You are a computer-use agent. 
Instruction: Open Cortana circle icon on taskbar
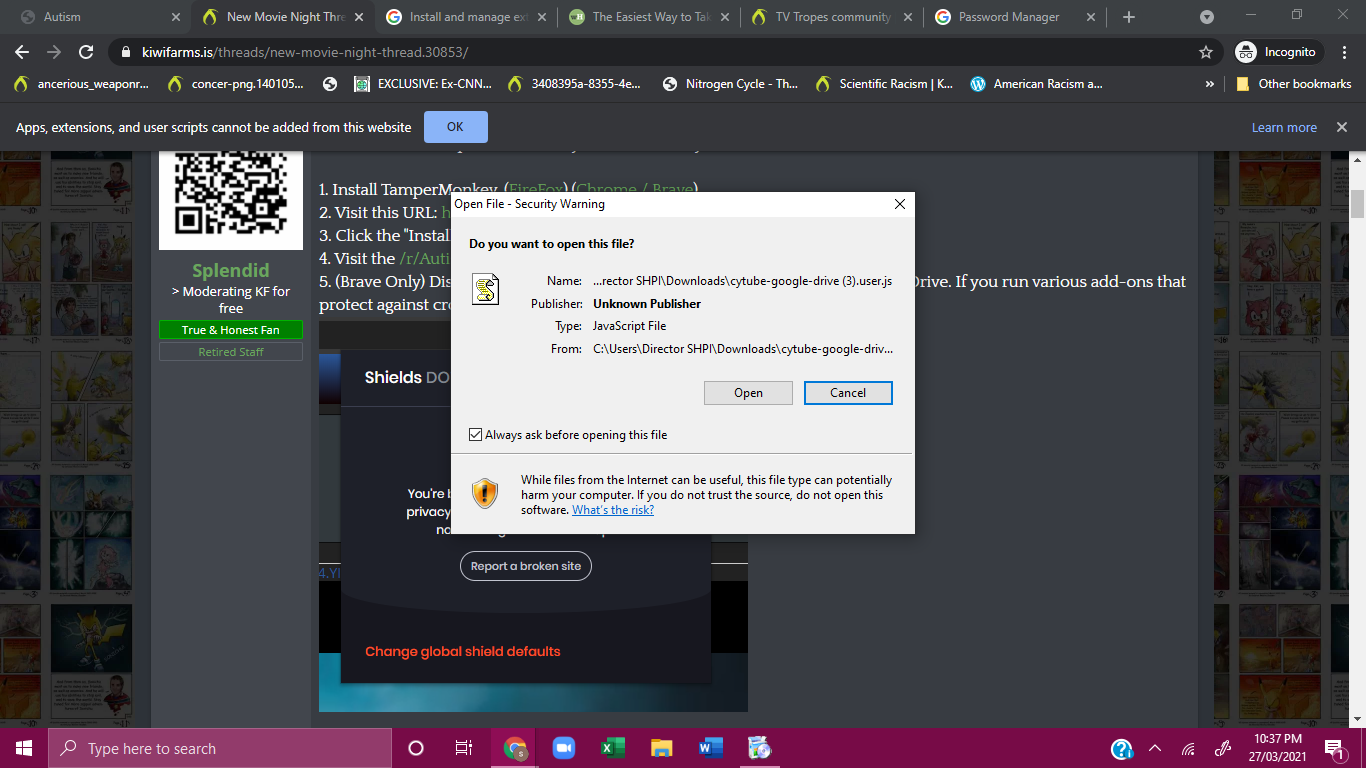(416, 748)
